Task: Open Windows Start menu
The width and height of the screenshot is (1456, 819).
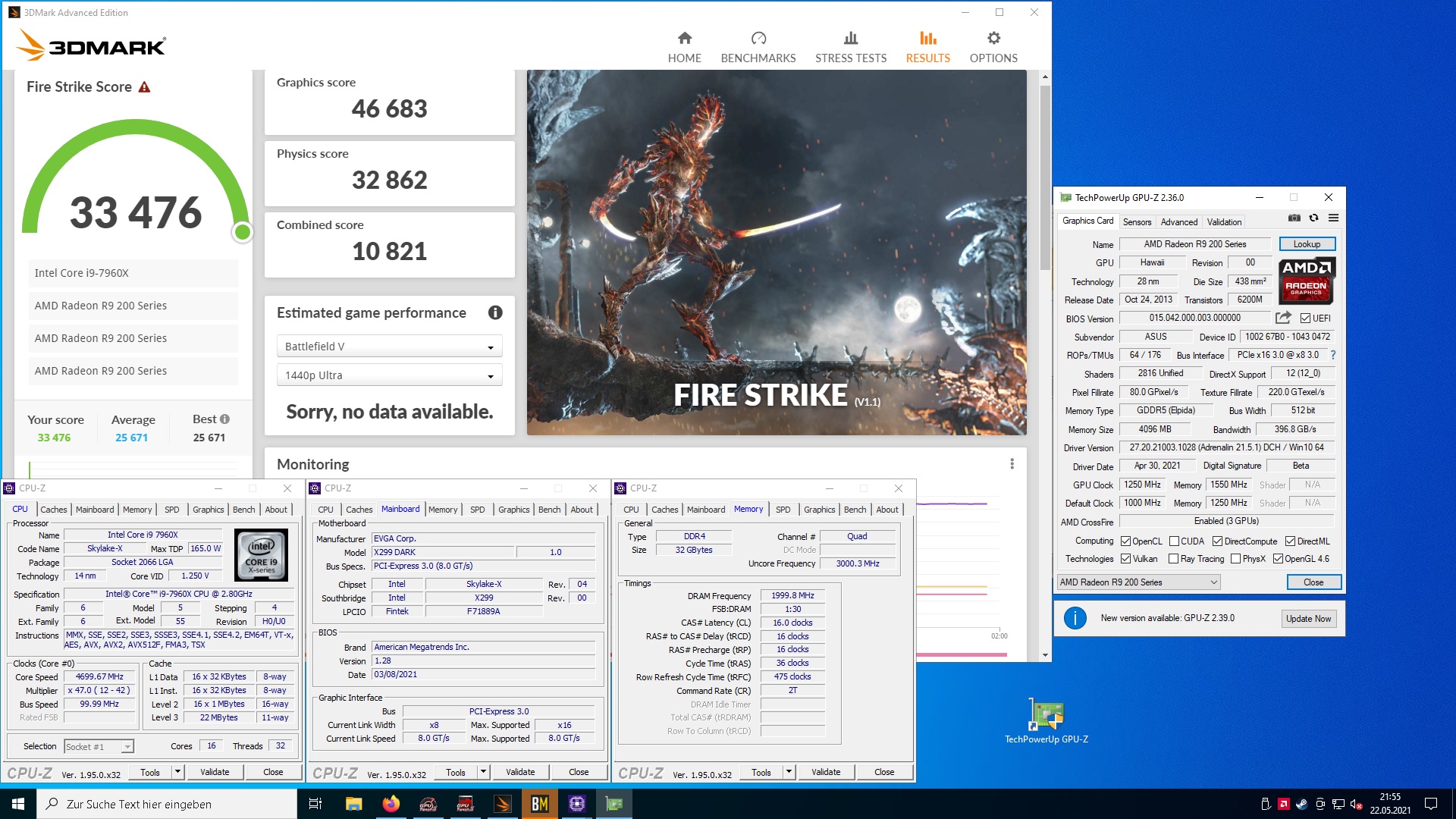Action: (18, 804)
